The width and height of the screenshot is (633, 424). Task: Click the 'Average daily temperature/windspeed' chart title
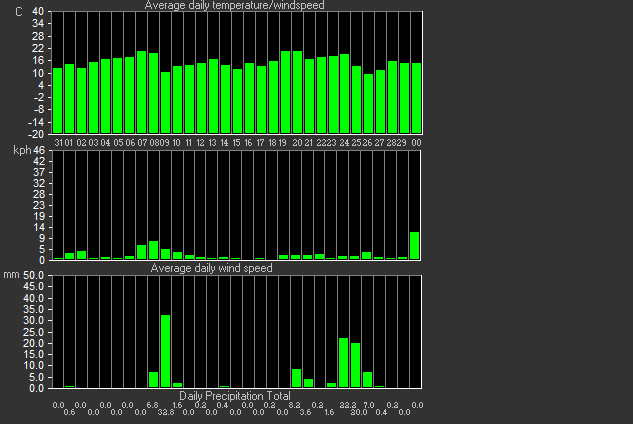pyautogui.click(x=234, y=5)
